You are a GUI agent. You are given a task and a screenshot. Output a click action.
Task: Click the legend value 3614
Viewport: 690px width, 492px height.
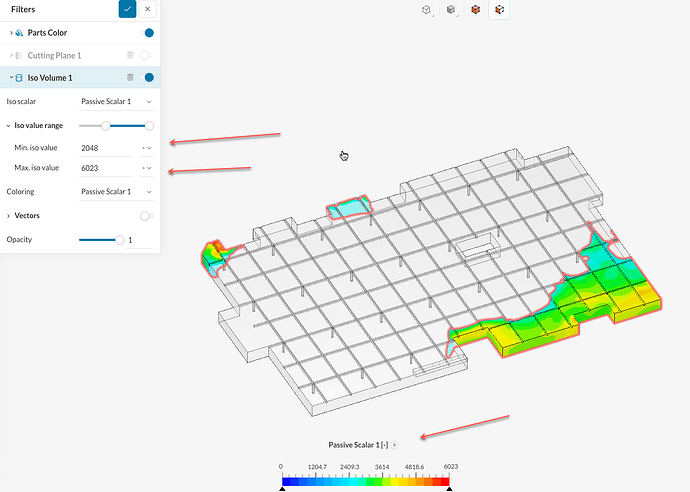(x=382, y=466)
